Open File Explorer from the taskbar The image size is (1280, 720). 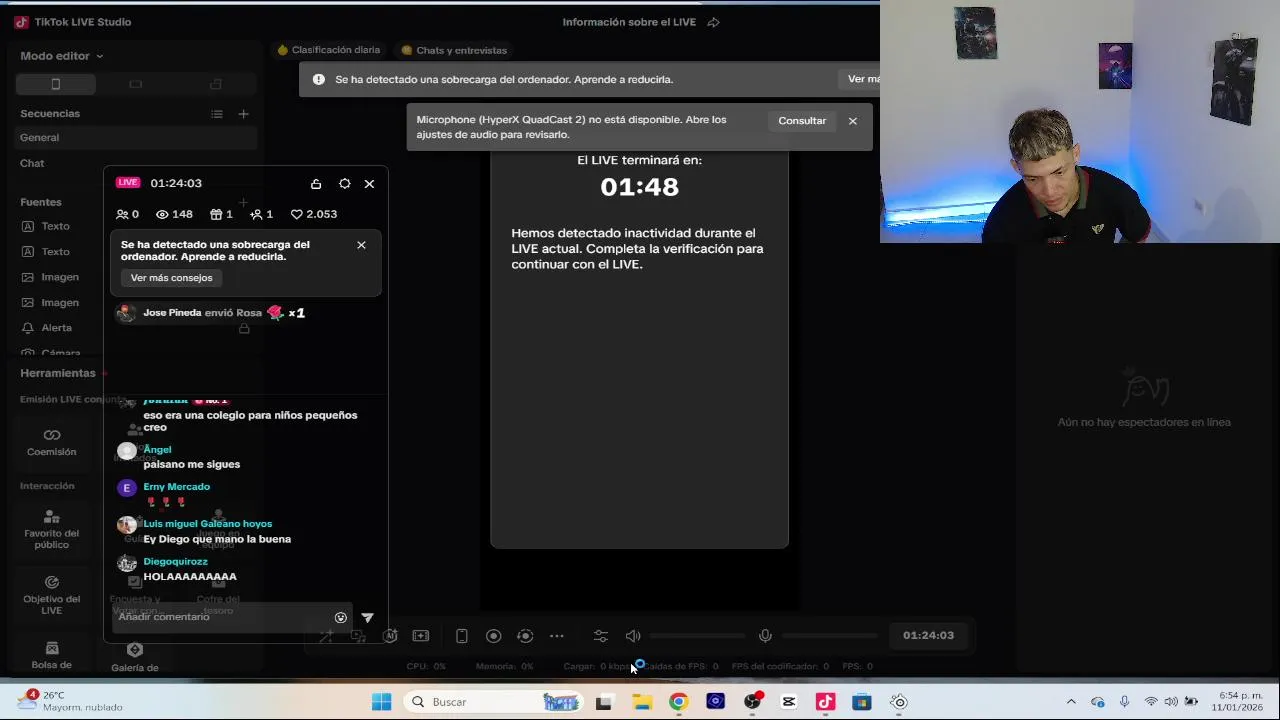coord(641,702)
